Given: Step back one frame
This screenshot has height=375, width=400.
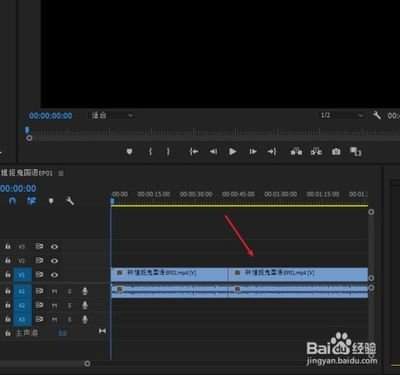Looking at the screenshot, I should click(x=213, y=152).
